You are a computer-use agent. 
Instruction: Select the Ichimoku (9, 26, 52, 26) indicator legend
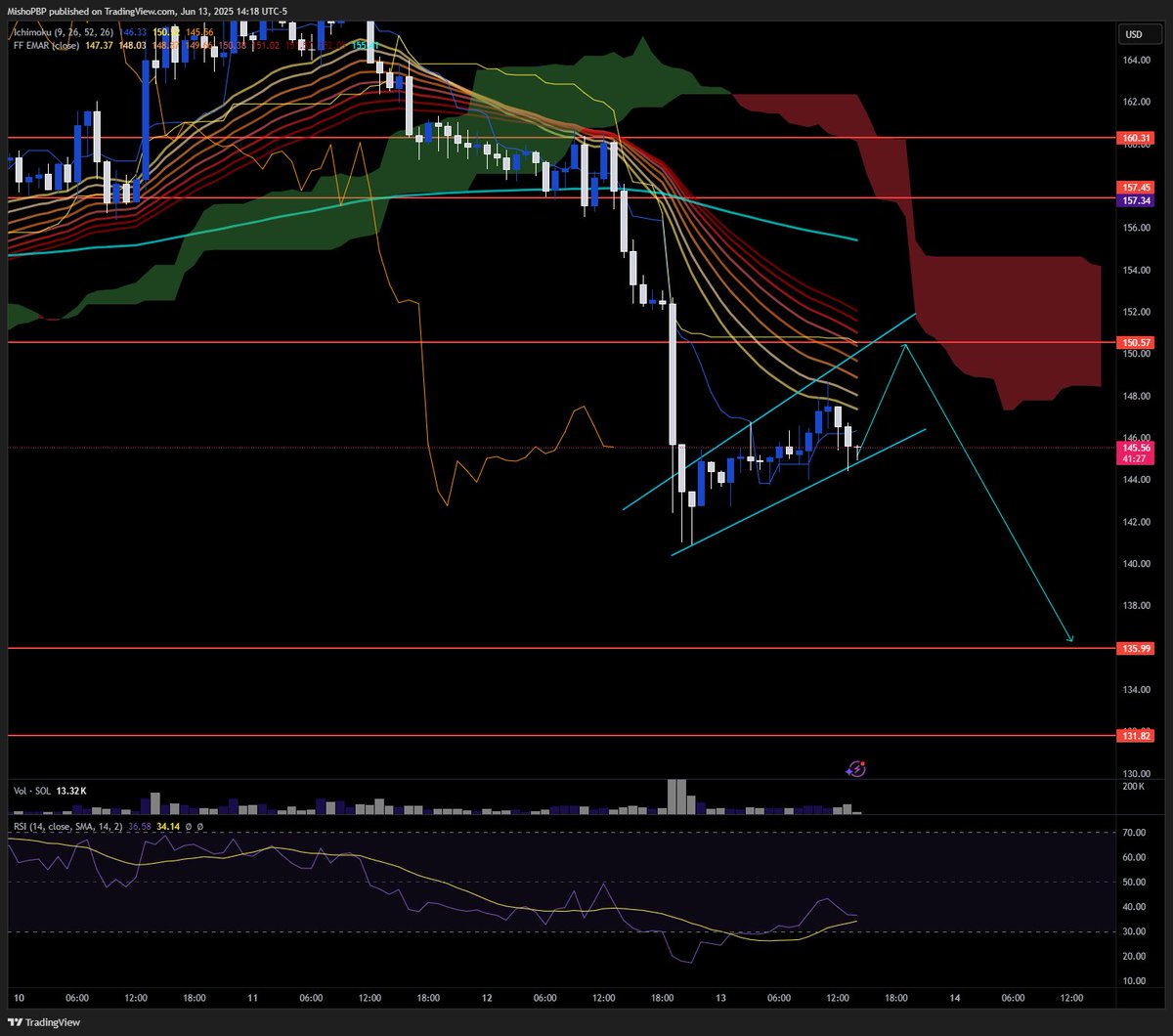(x=64, y=32)
